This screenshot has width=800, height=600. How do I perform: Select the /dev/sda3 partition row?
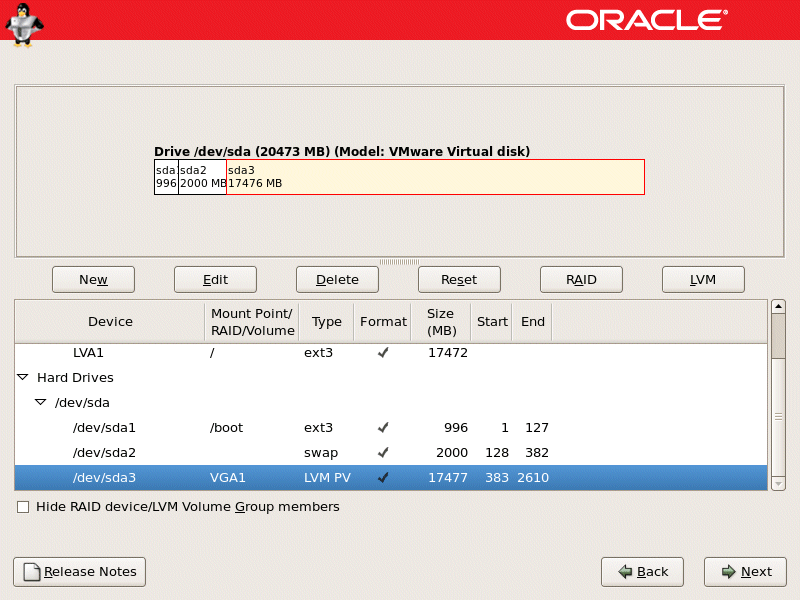point(391,478)
